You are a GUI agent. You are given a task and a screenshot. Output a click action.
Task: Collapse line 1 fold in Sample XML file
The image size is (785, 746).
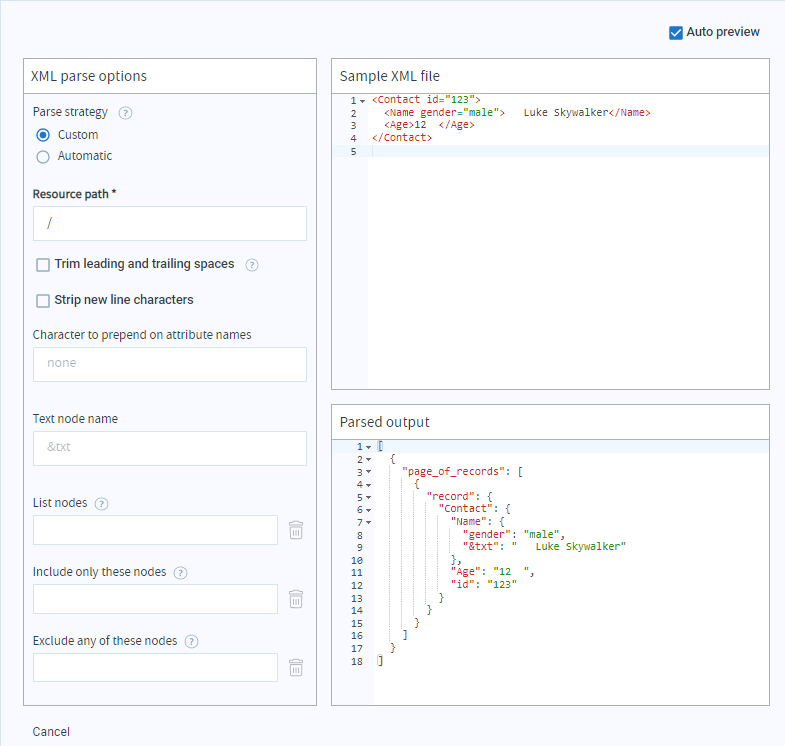(362, 101)
